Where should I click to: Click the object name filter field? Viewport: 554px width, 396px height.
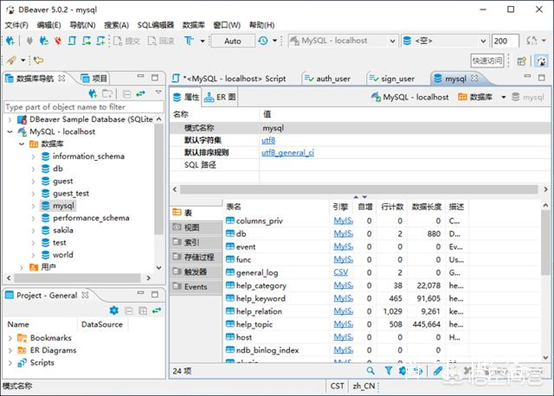tap(84, 107)
